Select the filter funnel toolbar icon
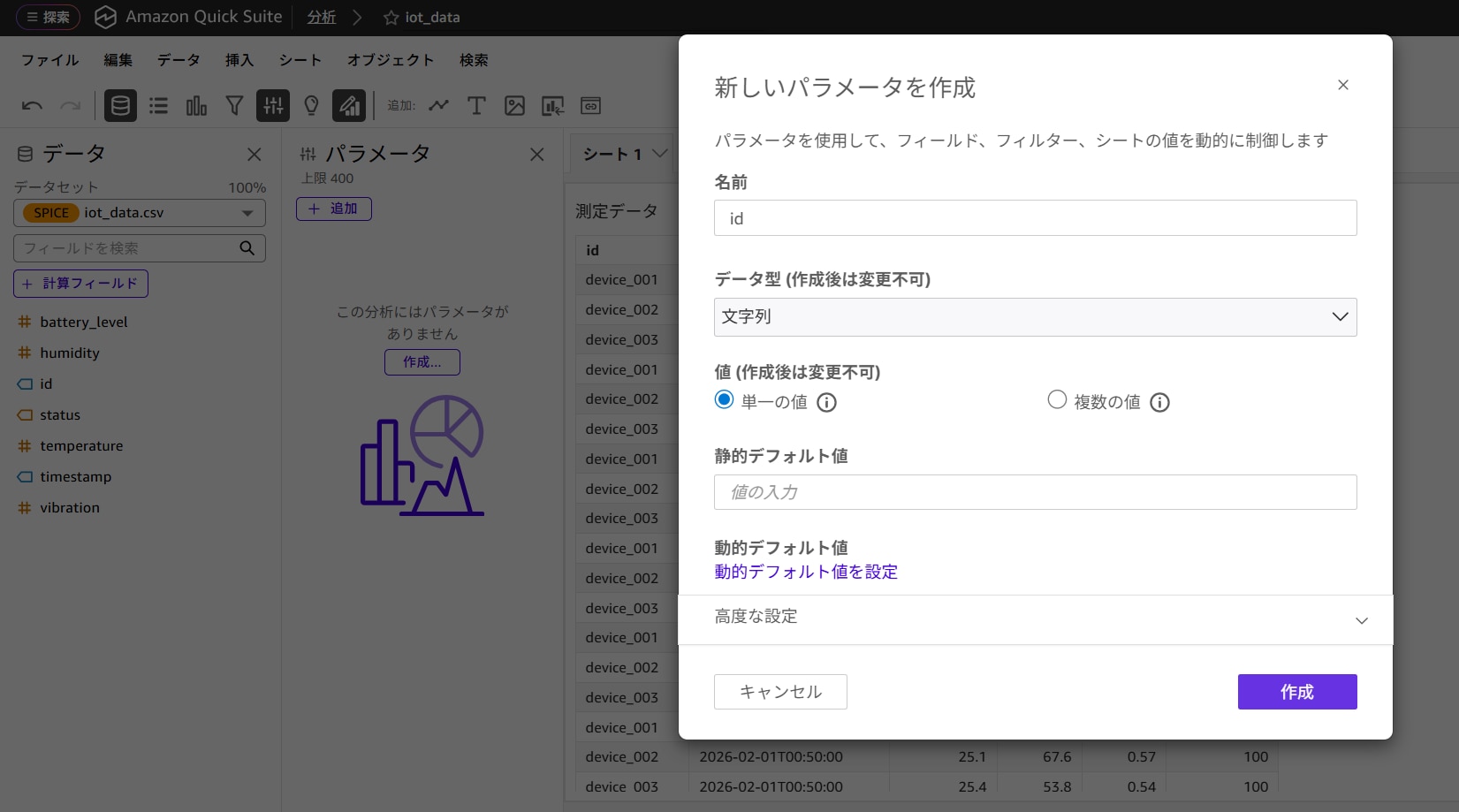 [x=233, y=105]
